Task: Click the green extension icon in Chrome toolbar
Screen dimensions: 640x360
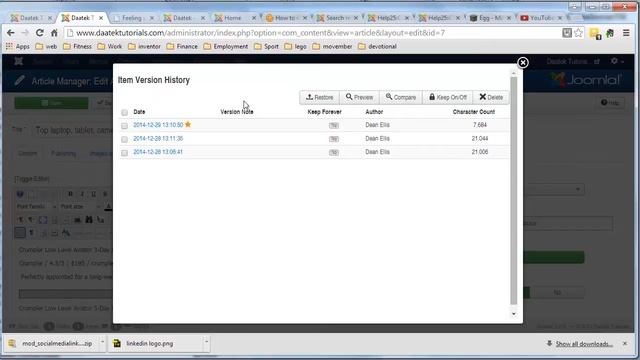Action: [x=610, y=33]
